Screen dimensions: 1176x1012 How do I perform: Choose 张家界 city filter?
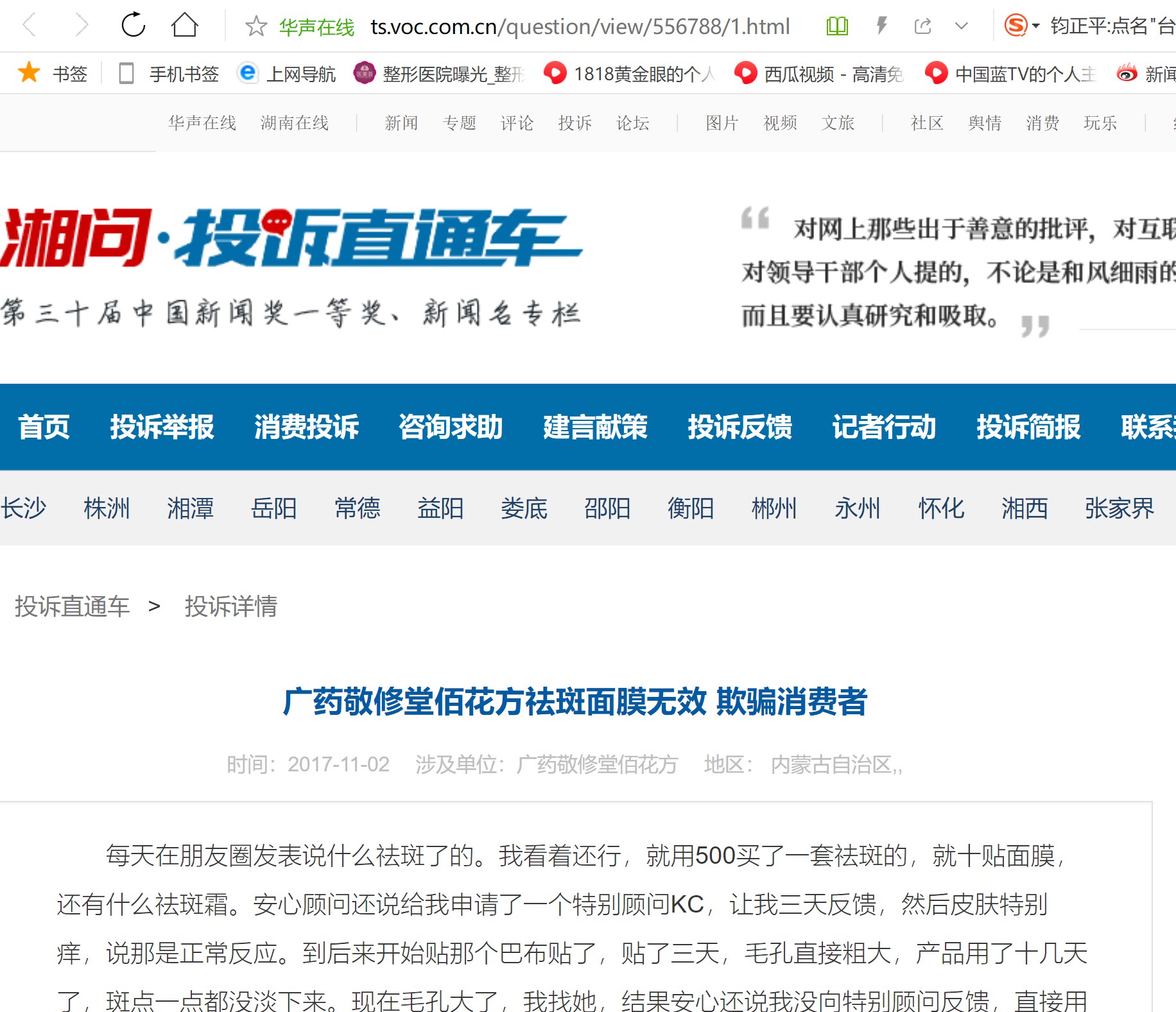click(x=1120, y=508)
